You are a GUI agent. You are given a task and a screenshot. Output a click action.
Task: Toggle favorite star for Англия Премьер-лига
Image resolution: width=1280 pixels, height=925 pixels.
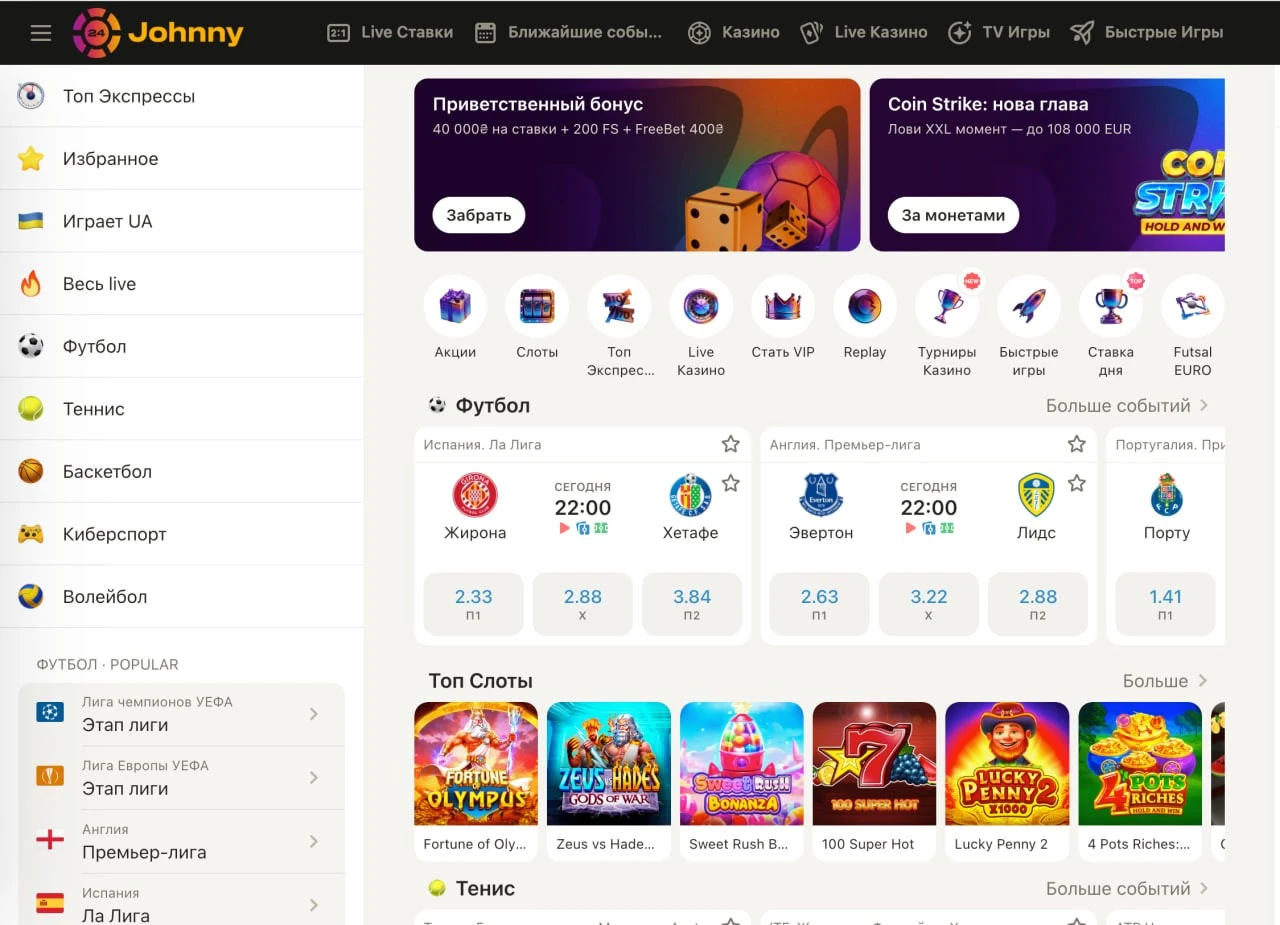tap(1076, 444)
